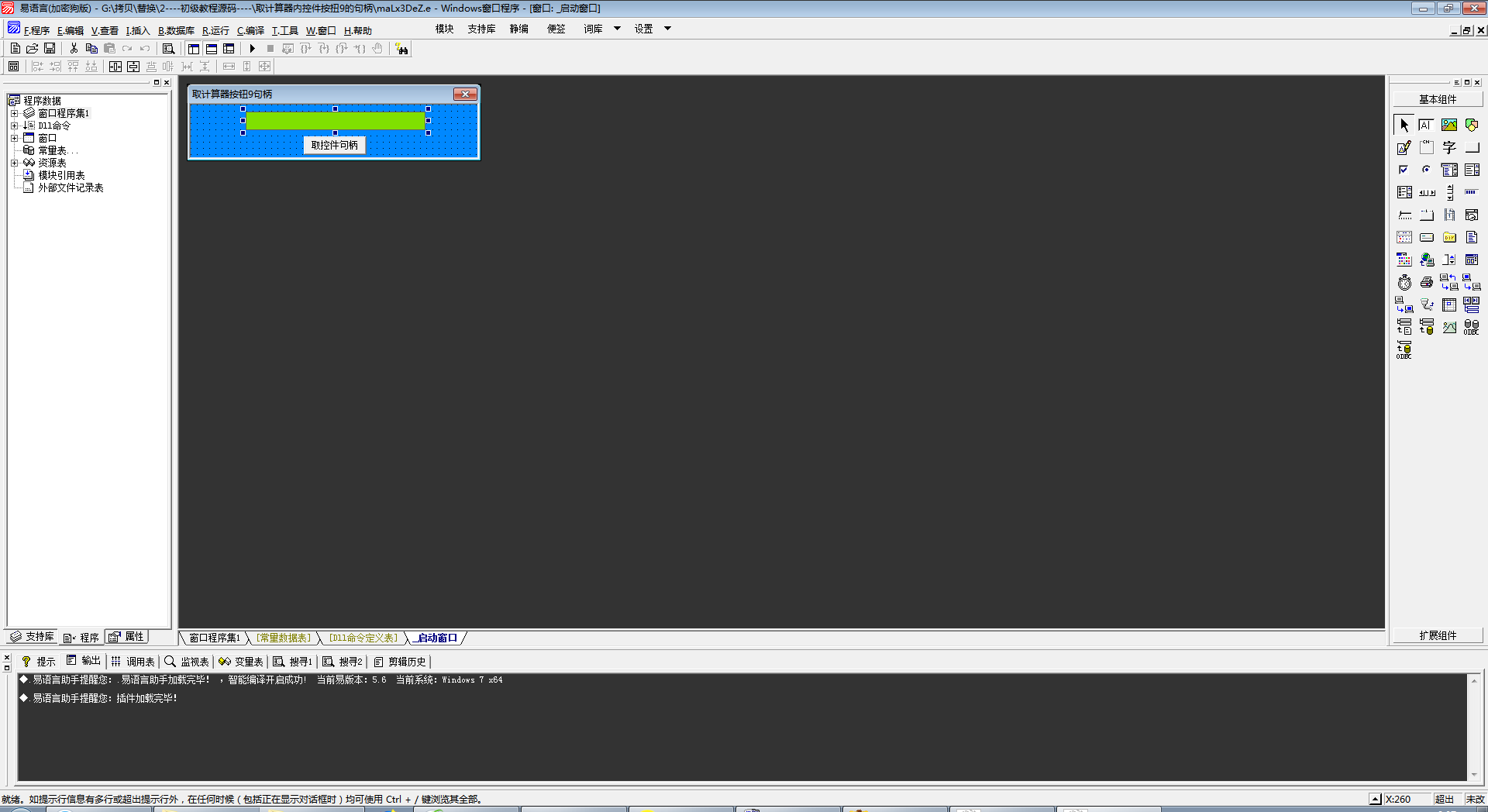Screen dimensions: 1488x812
Task: Select the DIR folder box component
Action: pyautogui.click(x=1449, y=237)
